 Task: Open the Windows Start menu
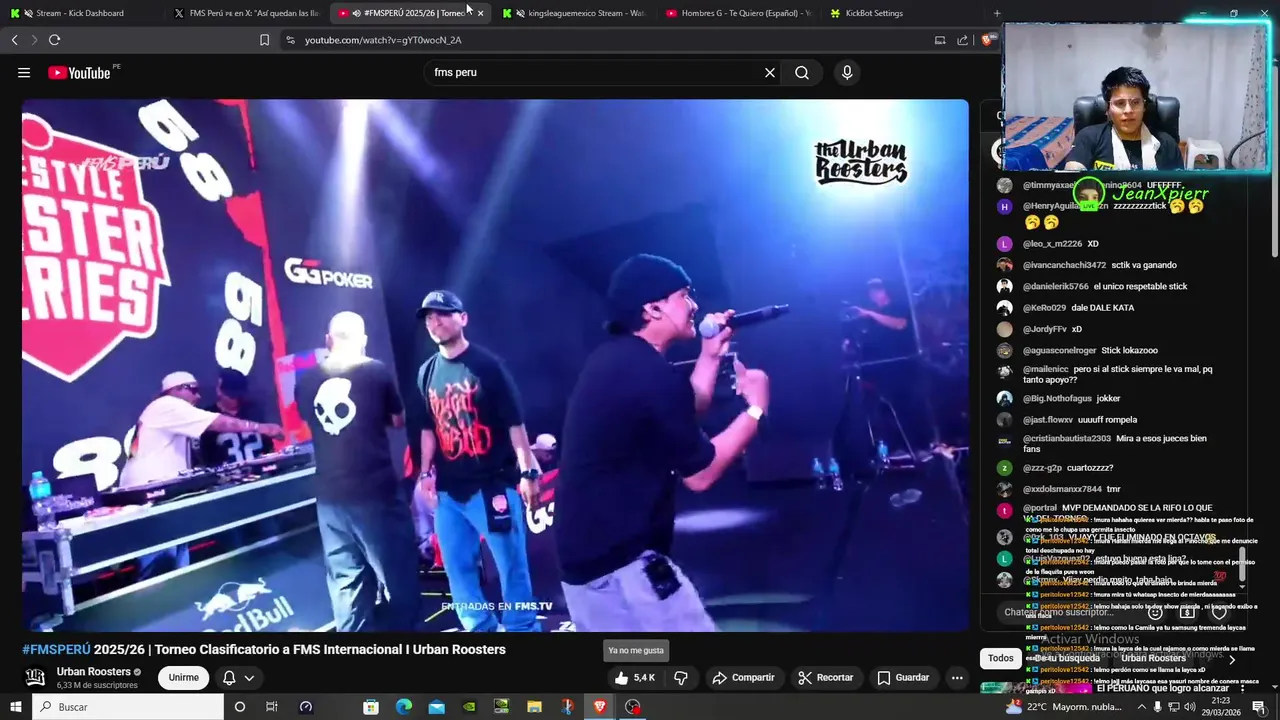click(x=16, y=707)
